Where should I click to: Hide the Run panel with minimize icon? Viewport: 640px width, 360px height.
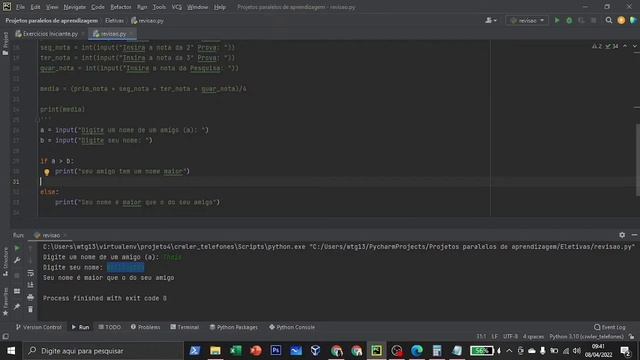pos(634,235)
